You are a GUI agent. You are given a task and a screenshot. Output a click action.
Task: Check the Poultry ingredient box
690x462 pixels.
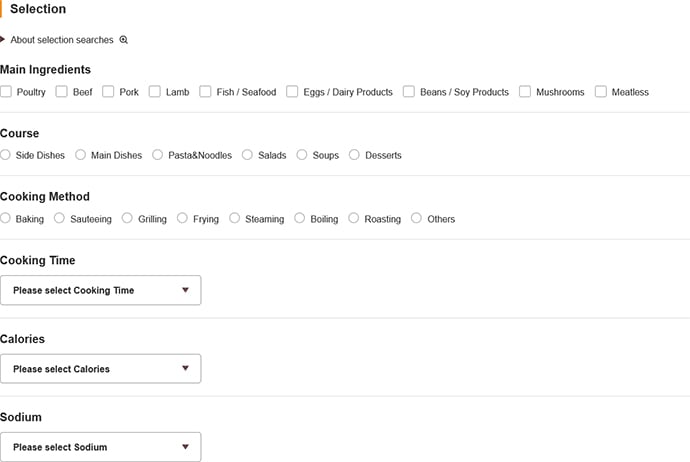pos(6,92)
